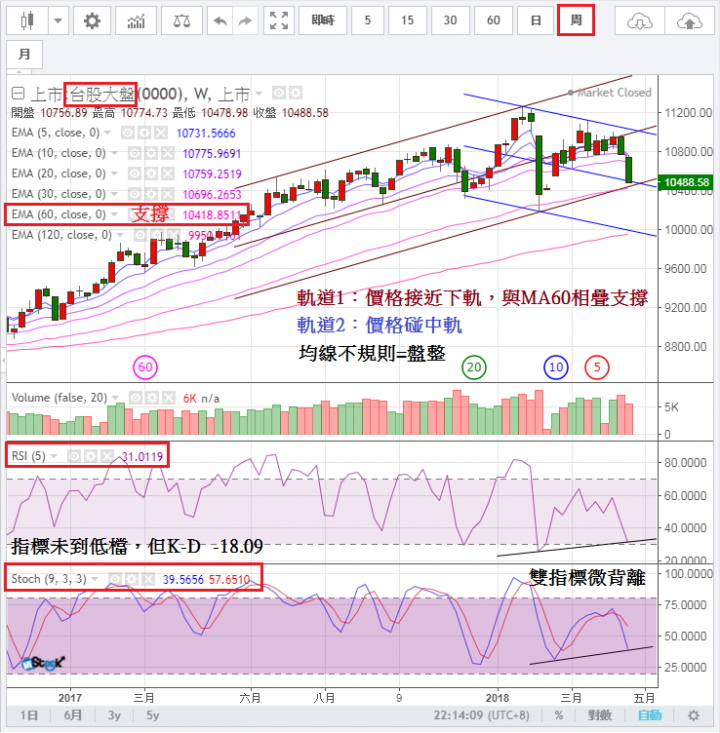The height and width of the screenshot is (733, 720).
Task: Open the candlestick chart type button
Action: click(27, 21)
